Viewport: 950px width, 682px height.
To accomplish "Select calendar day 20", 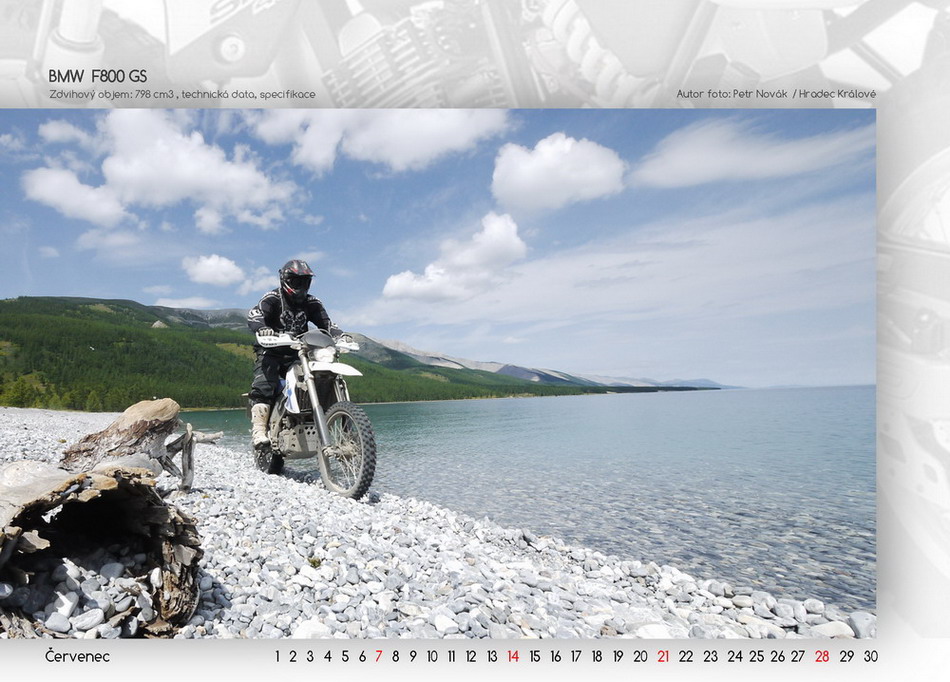I will (x=640, y=657).
